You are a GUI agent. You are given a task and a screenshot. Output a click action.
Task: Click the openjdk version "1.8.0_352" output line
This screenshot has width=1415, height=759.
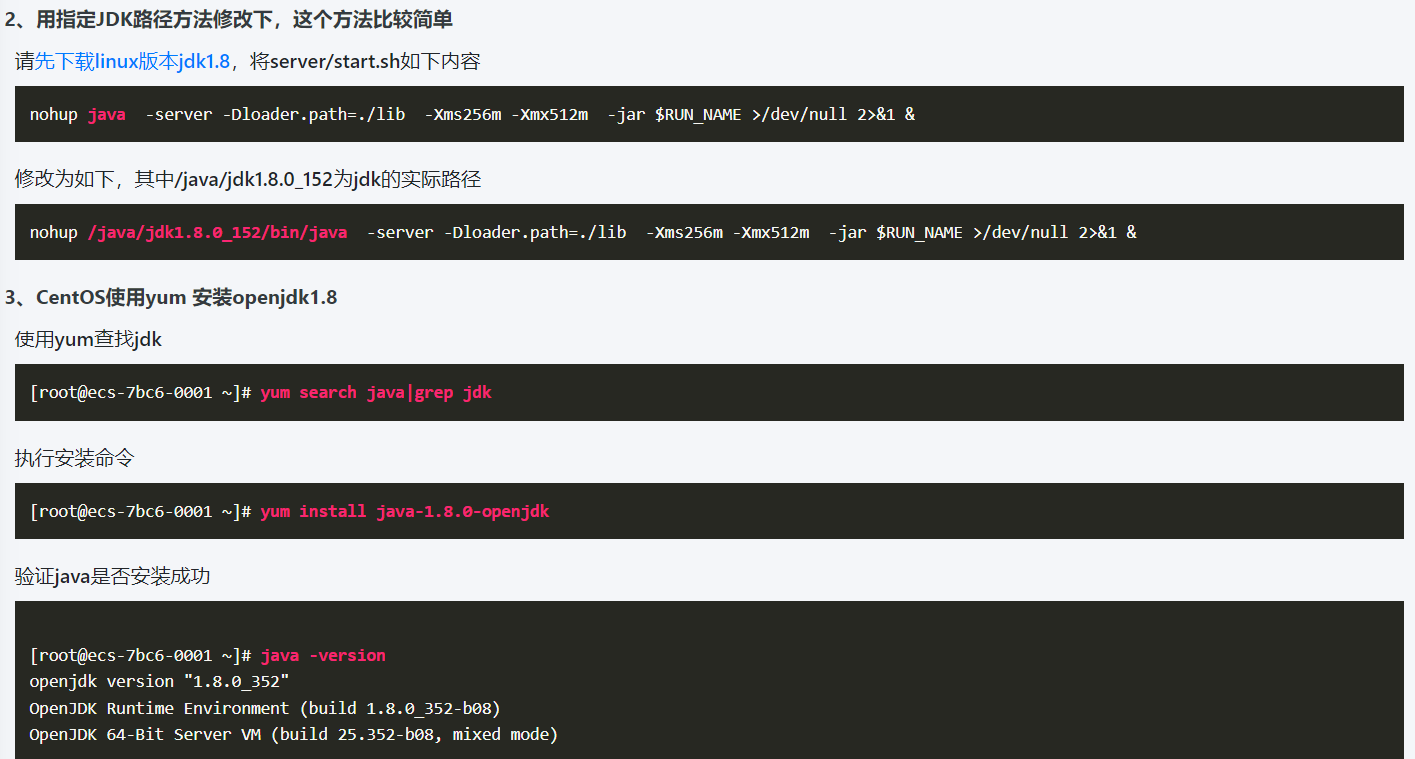point(159,681)
